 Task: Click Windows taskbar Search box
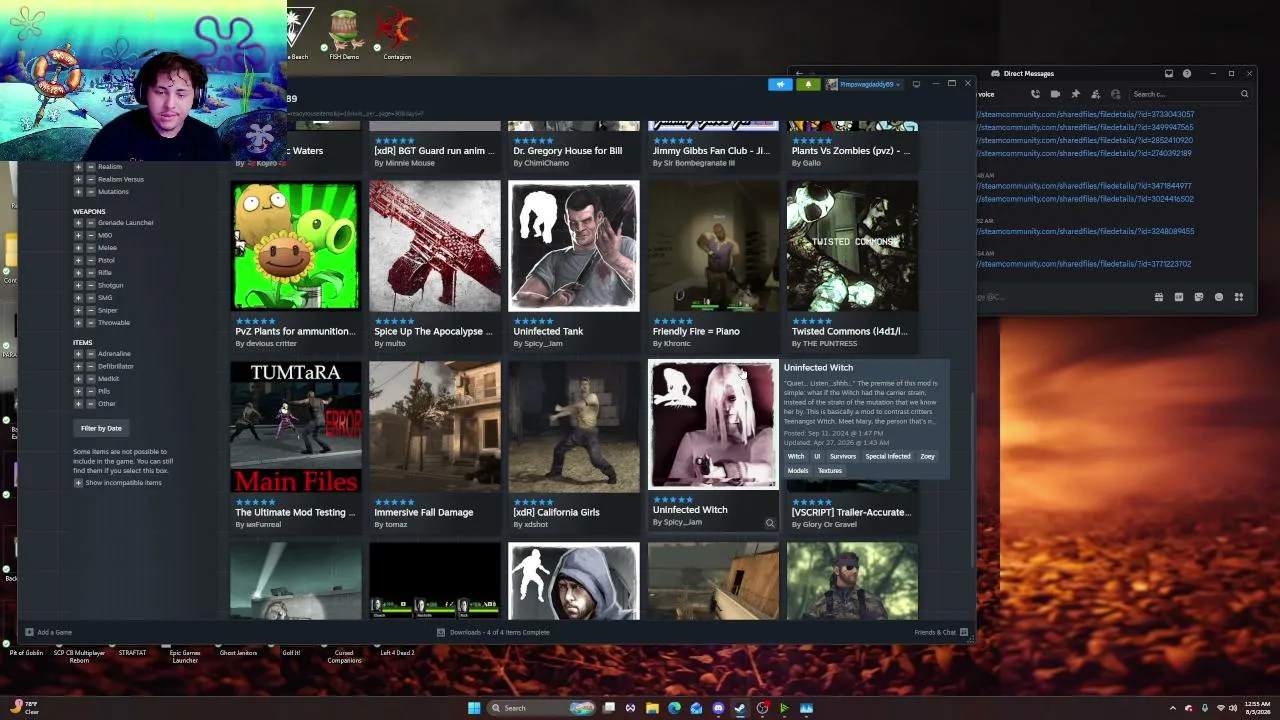pos(541,708)
